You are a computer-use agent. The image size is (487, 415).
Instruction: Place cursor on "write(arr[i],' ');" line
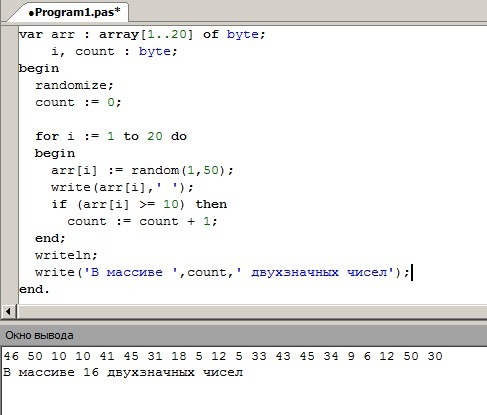(x=122, y=187)
